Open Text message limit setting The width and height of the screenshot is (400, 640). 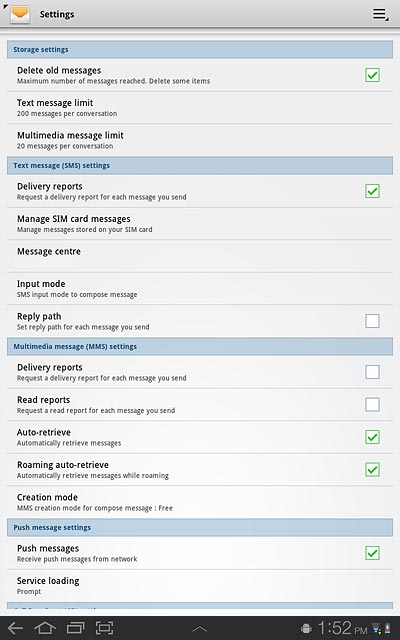pyautogui.click(x=200, y=108)
